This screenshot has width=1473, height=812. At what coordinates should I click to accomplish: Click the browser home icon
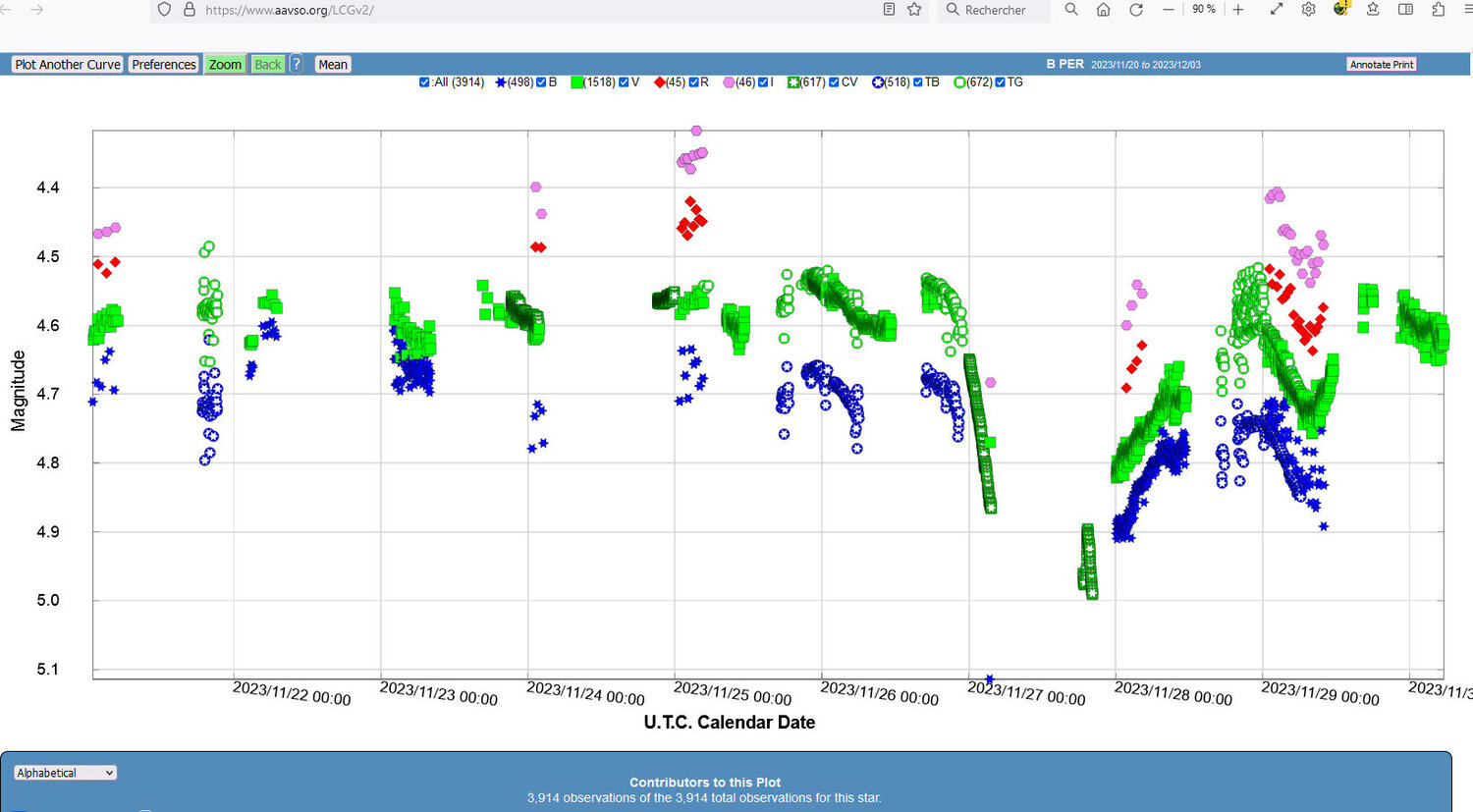coord(1104,10)
